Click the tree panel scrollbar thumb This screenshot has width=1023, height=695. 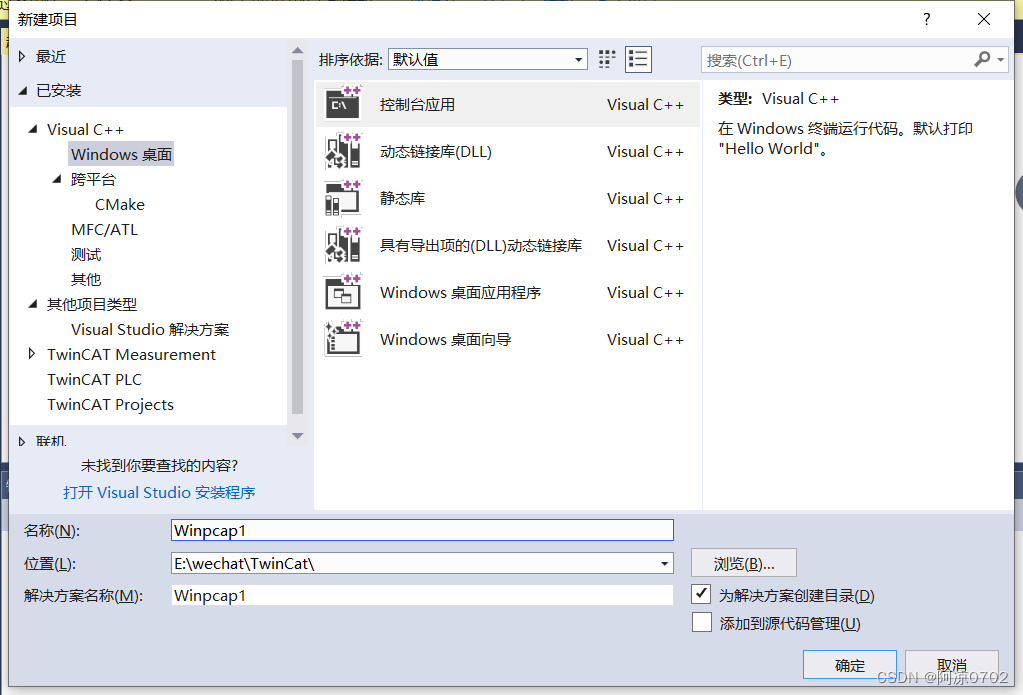(298, 237)
